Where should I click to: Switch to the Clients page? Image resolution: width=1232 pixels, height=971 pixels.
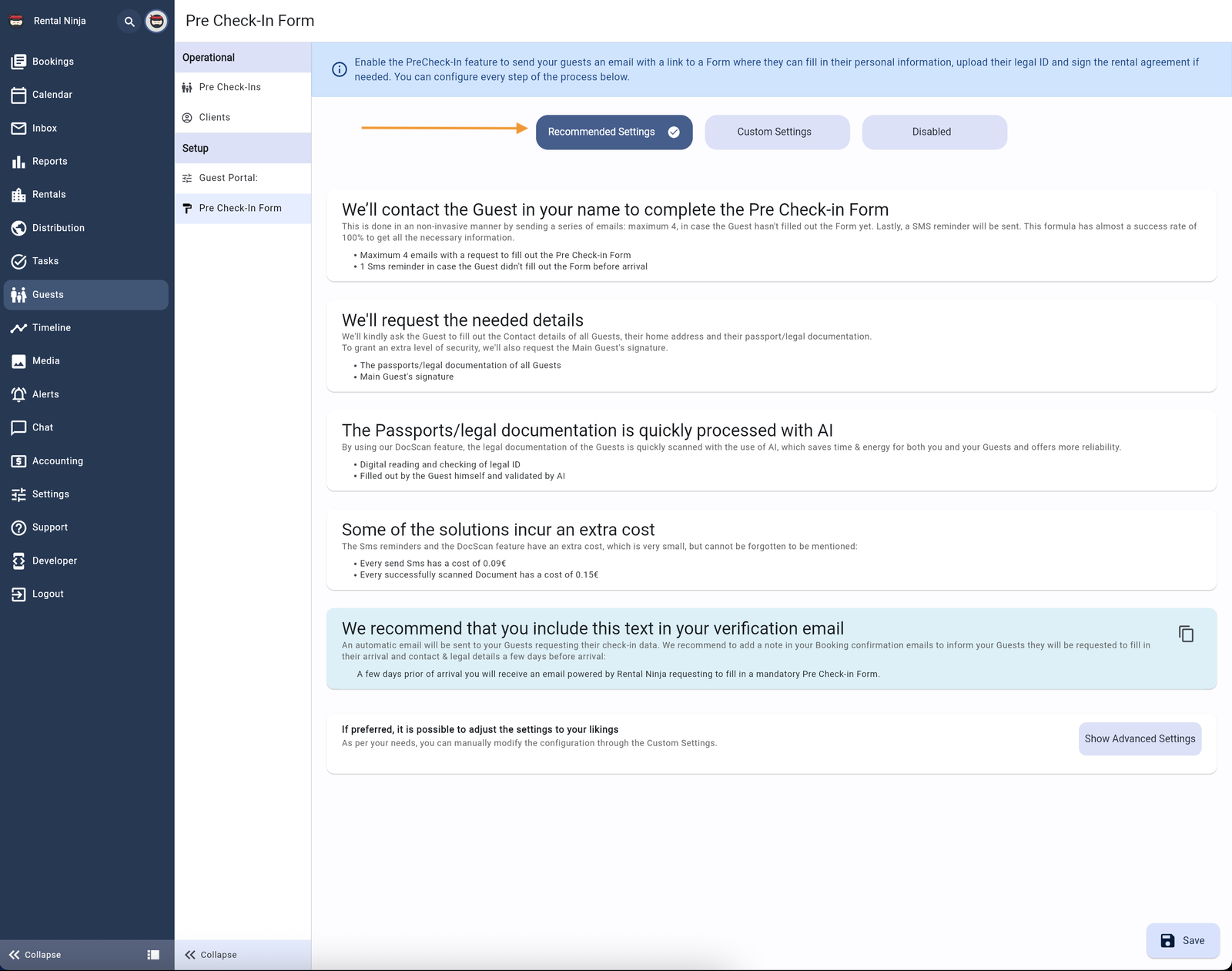[214, 117]
